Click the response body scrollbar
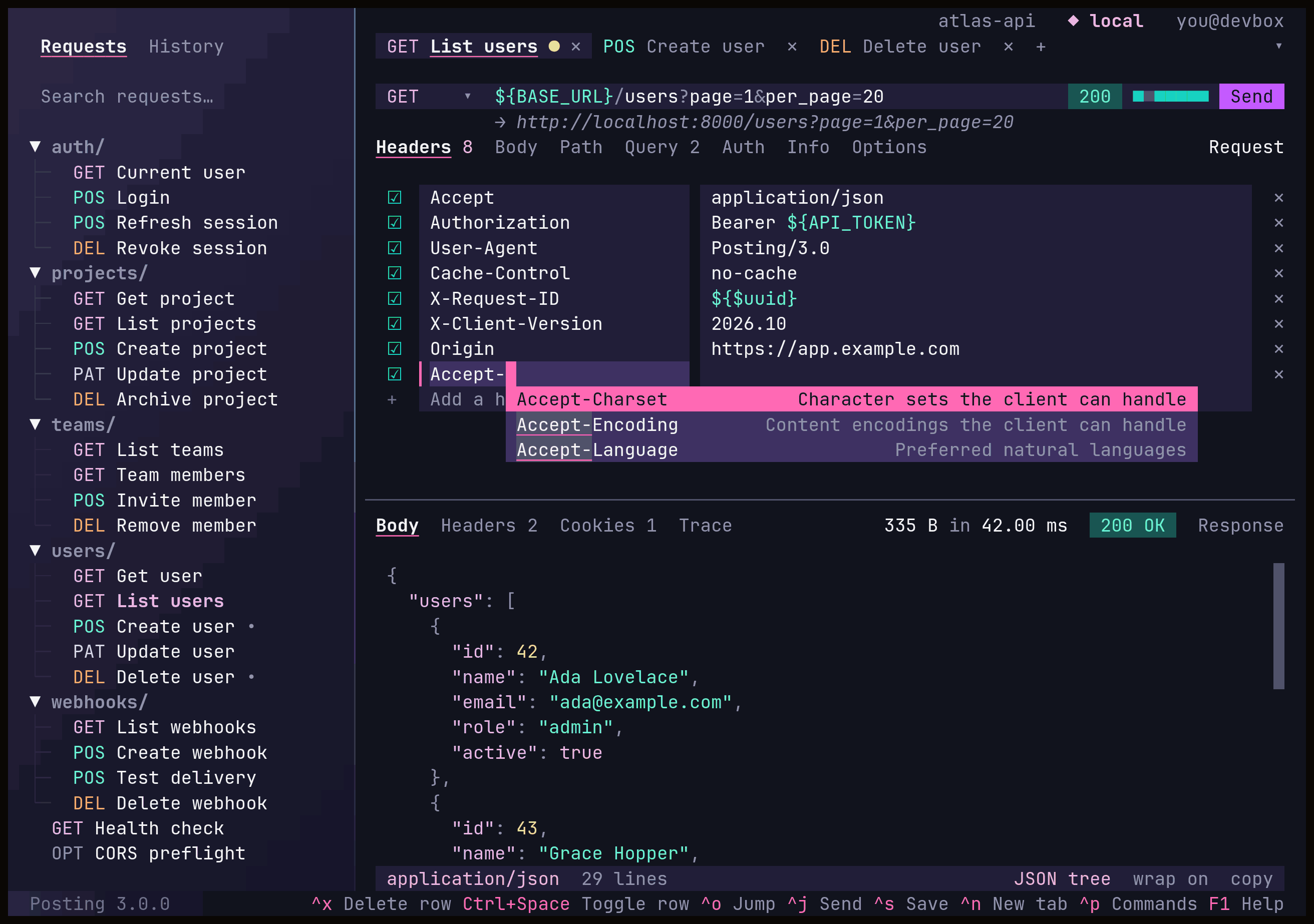The width and height of the screenshot is (1314, 924). click(x=1278, y=626)
